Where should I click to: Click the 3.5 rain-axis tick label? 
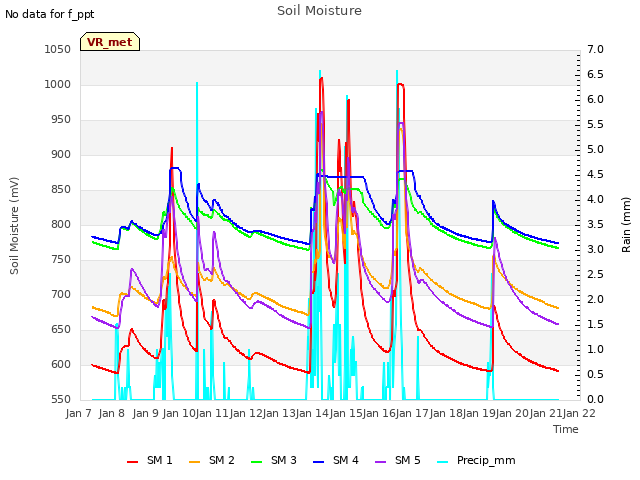coord(596,224)
